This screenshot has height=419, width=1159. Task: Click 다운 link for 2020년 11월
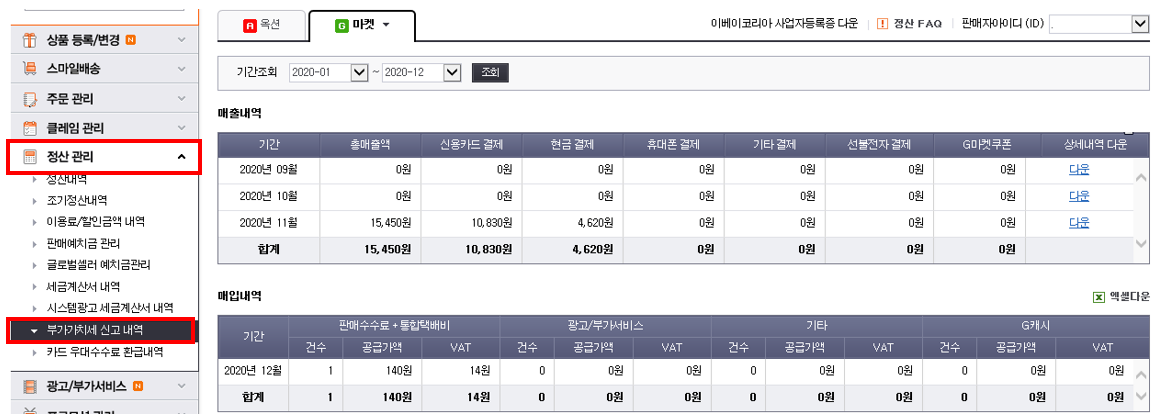(1079, 223)
